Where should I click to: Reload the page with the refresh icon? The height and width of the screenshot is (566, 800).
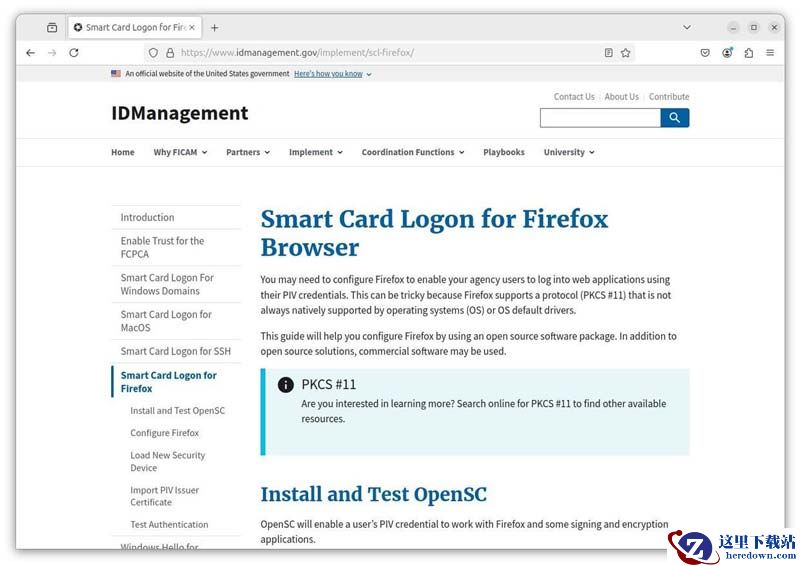pyautogui.click(x=74, y=53)
